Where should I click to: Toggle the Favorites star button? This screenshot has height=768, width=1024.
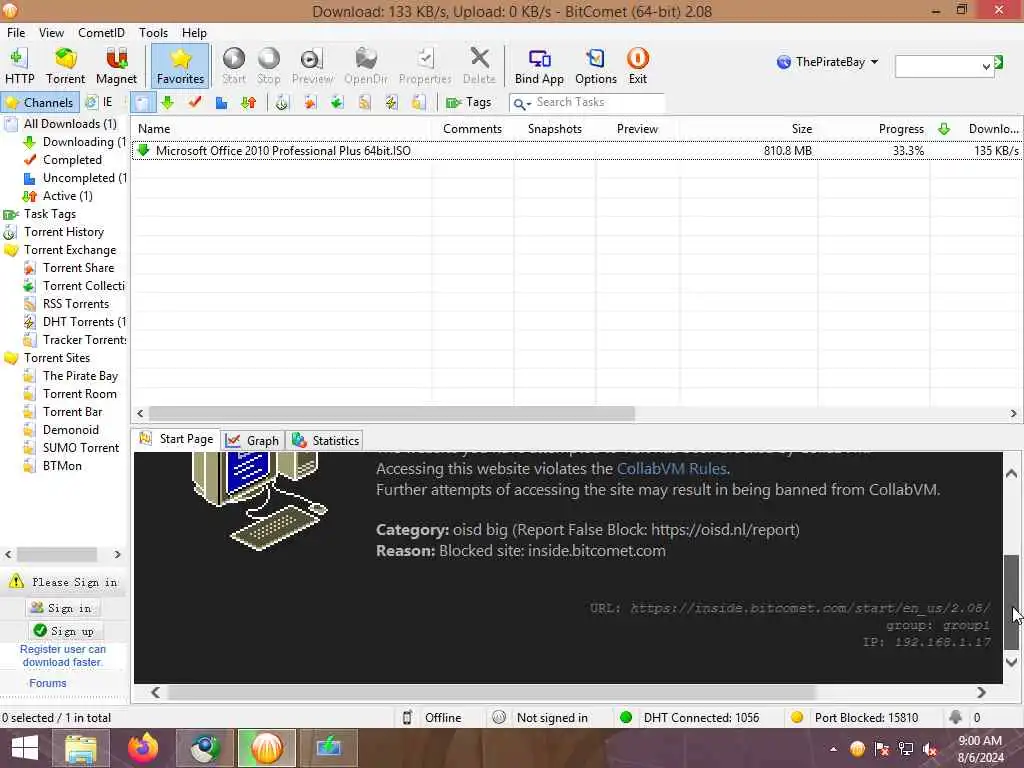[180, 67]
